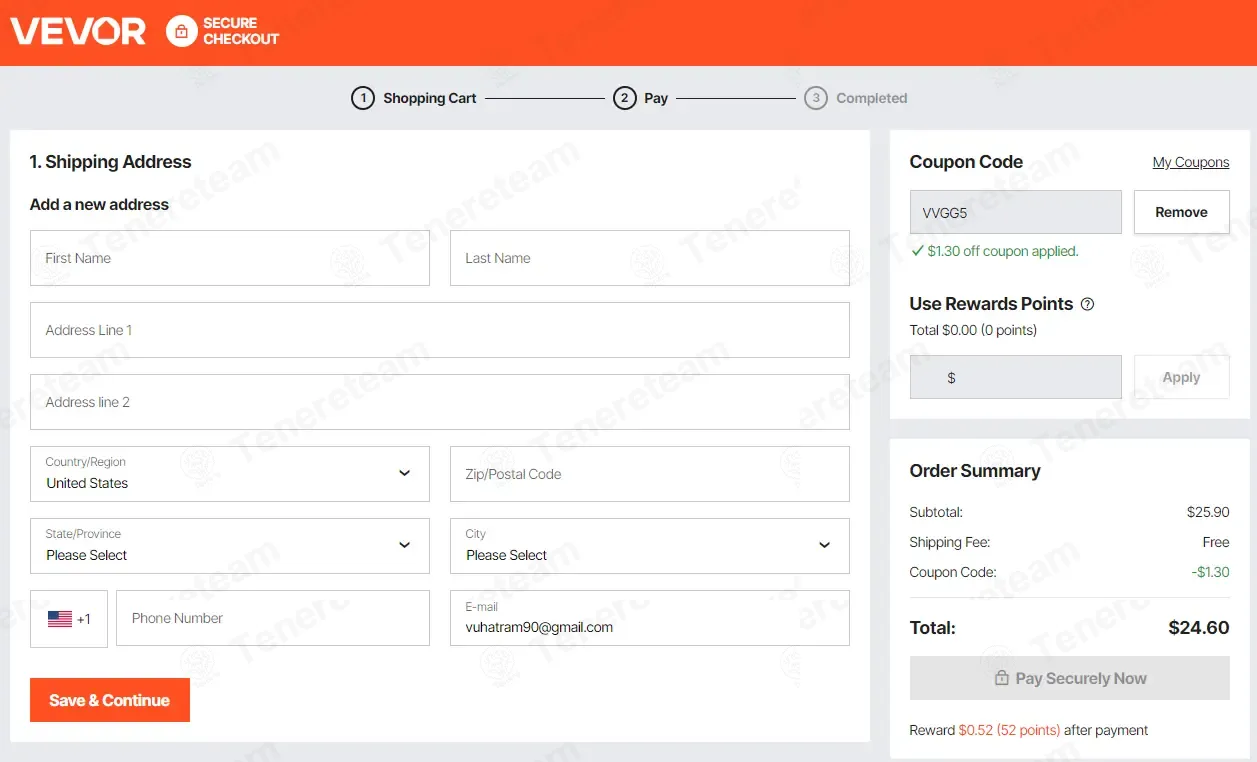The height and width of the screenshot is (762, 1257).
Task: Click the Completed step label
Action: click(x=872, y=98)
